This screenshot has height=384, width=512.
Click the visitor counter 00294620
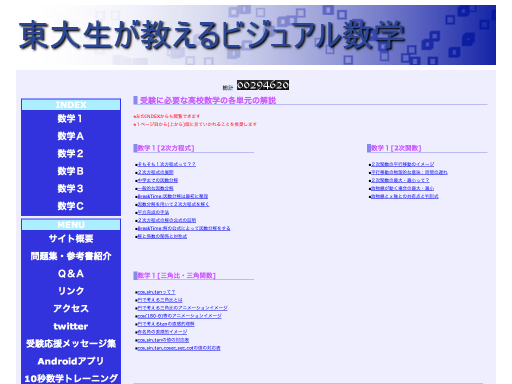click(x=263, y=85)
